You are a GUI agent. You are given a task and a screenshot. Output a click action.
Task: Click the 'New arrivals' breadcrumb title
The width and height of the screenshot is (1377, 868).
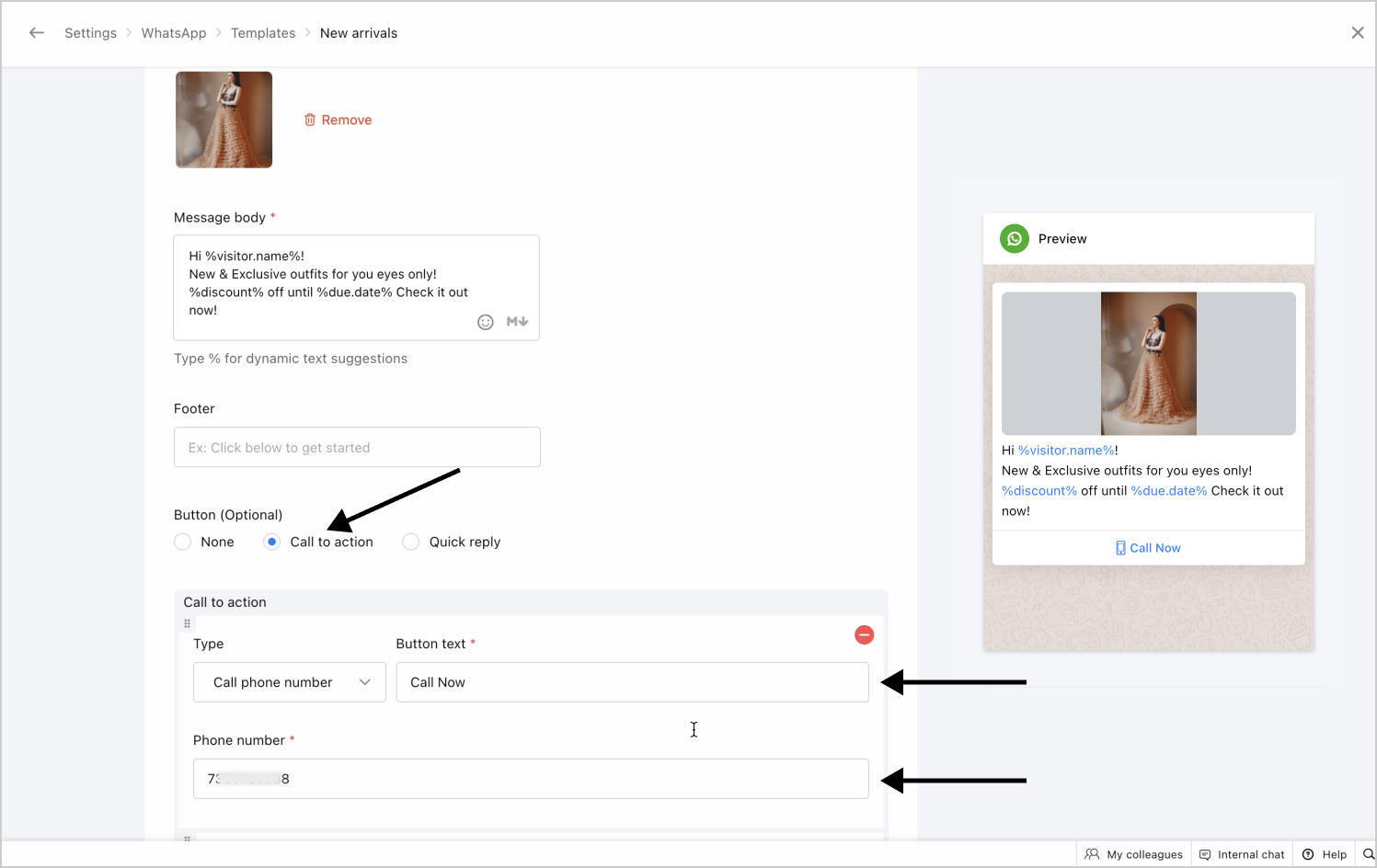359,33
